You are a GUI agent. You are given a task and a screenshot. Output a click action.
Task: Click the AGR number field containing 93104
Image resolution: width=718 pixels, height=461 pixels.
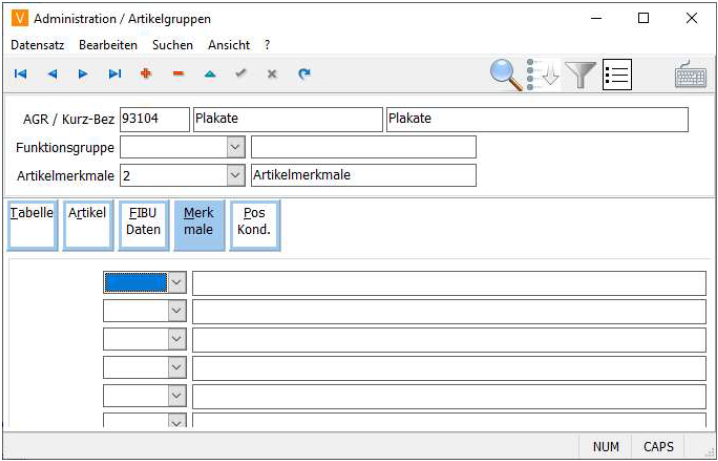pyautogui.click(x=154, y=119)
